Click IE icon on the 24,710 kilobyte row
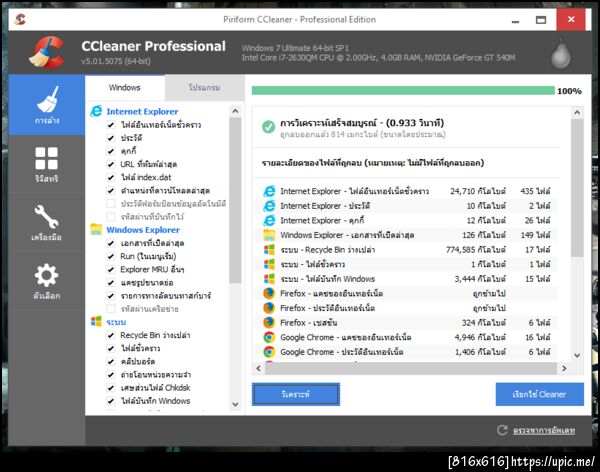This screenshot has width=600, height=472. click(x=269, y=191)
